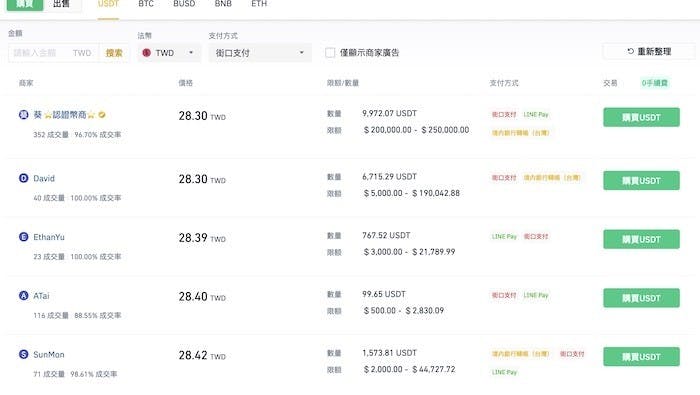Open the TWD fiat currency dropdown

[x=169, y=53]
